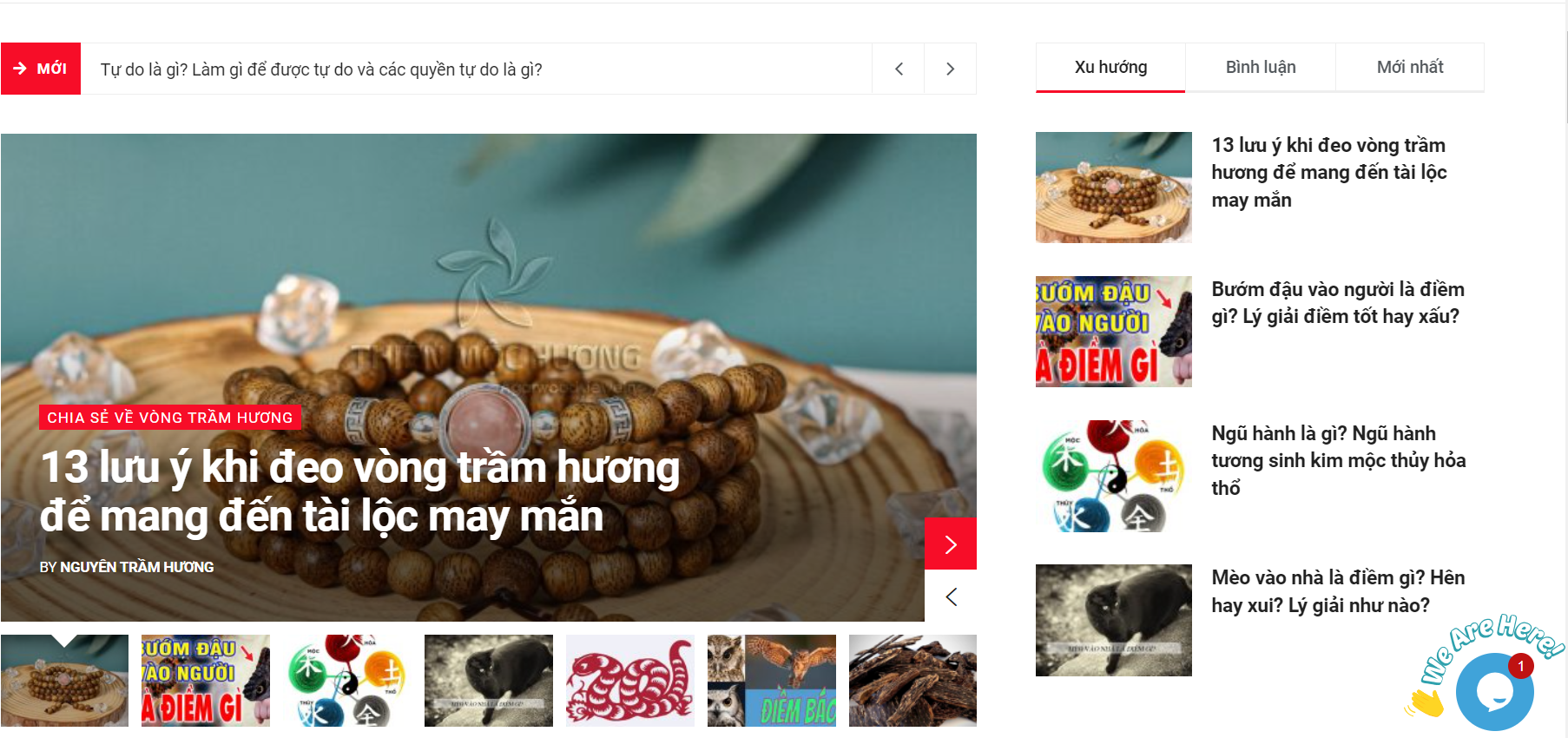Open the ticker headline Tự do là gì
Viewport: 1568px width, 738px height.
pos(321,69)
